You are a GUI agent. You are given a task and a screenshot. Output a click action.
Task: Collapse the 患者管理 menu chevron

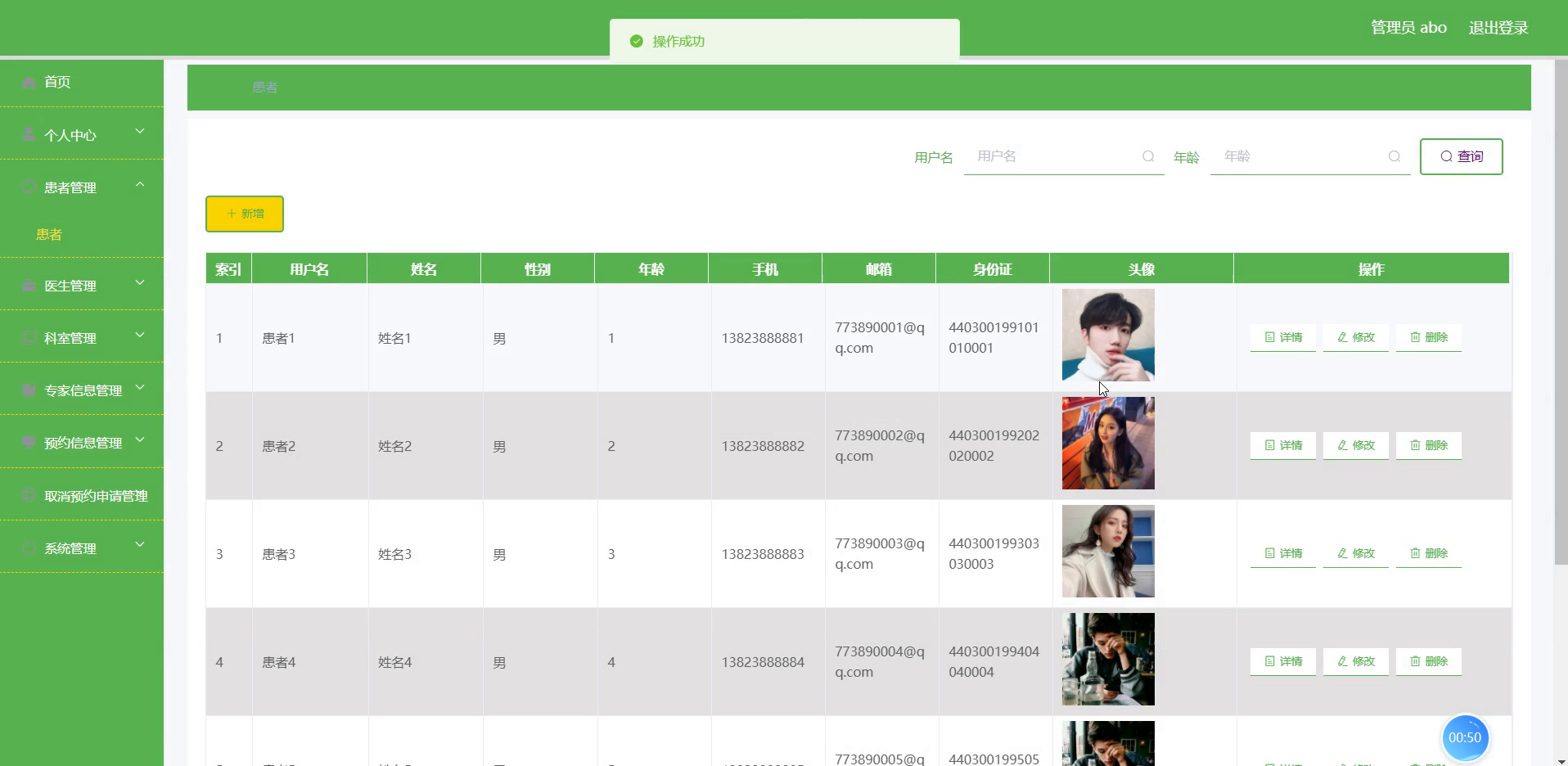click(140, 184)
